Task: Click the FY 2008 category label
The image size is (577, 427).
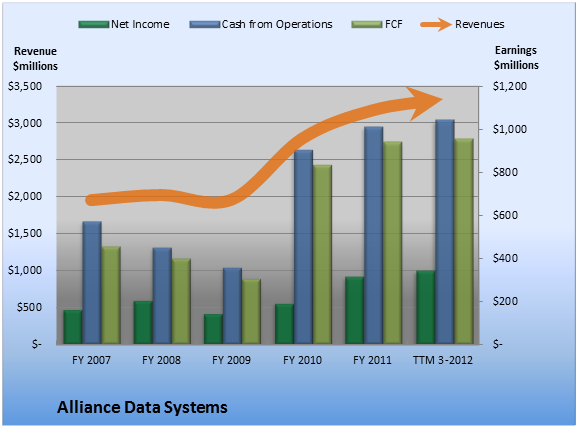Action: point(162,360)
